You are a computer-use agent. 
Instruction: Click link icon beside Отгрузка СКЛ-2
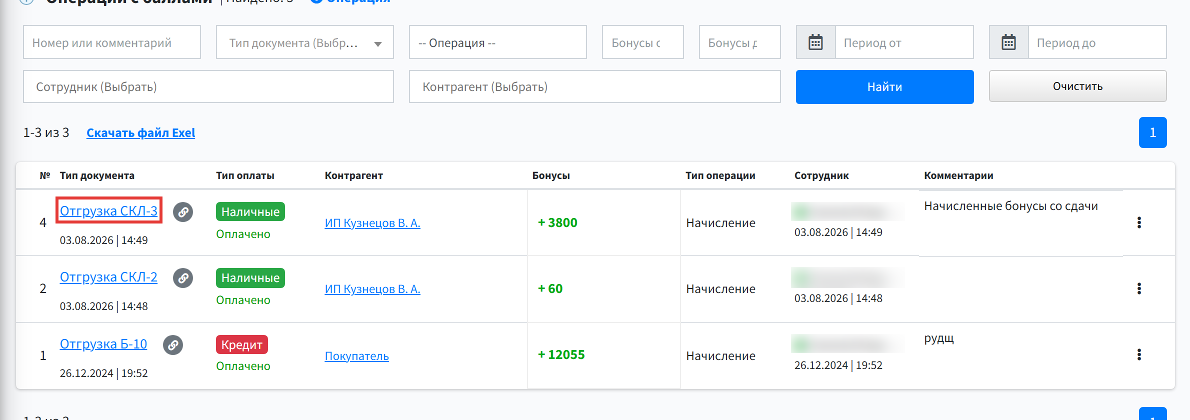coord(183,279)
